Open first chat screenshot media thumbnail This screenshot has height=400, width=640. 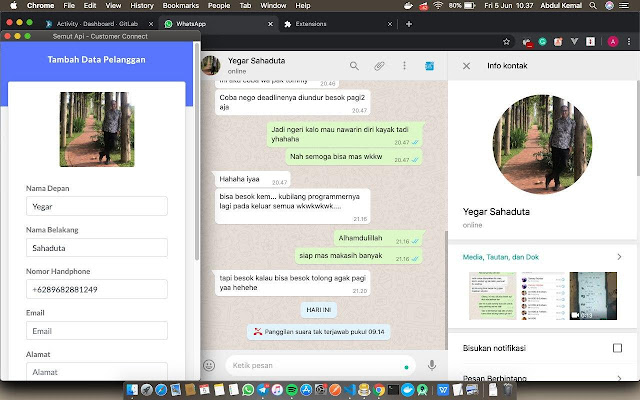493,296
